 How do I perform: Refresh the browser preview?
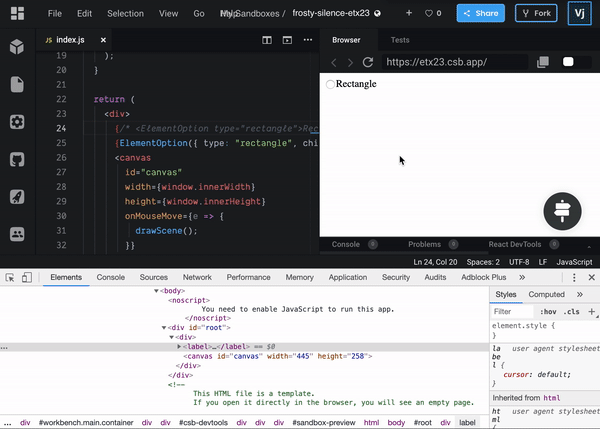(x=368, y=62)
